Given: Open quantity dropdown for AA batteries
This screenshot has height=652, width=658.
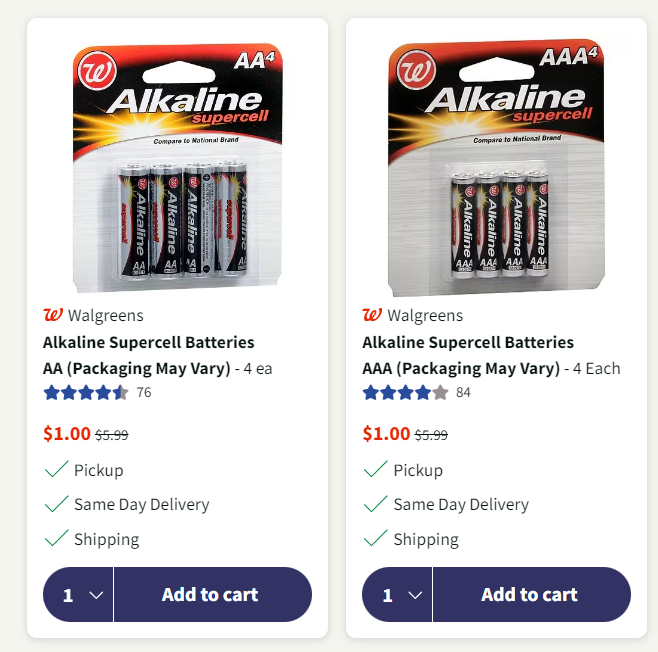Looking at the screenshot, I should point(79,595).
